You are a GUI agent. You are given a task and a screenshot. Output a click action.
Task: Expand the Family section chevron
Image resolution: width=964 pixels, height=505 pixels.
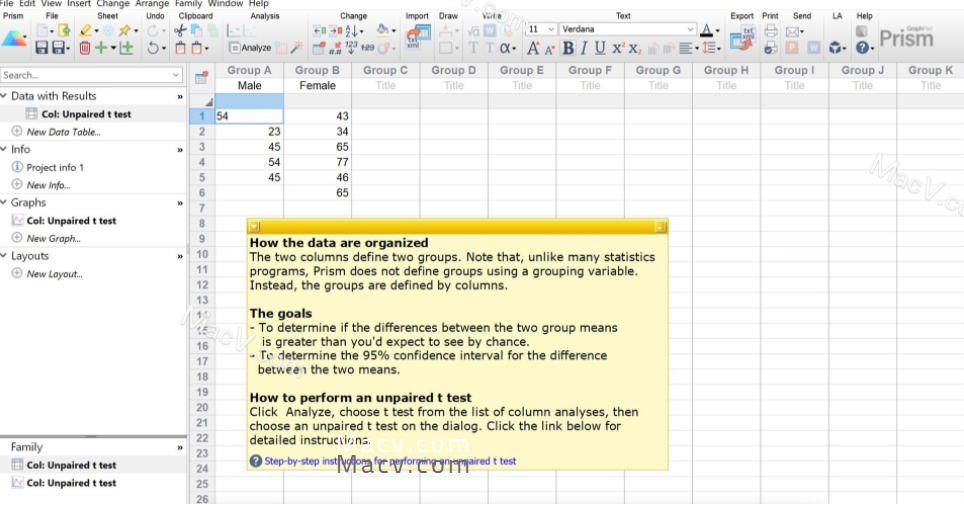180,447
